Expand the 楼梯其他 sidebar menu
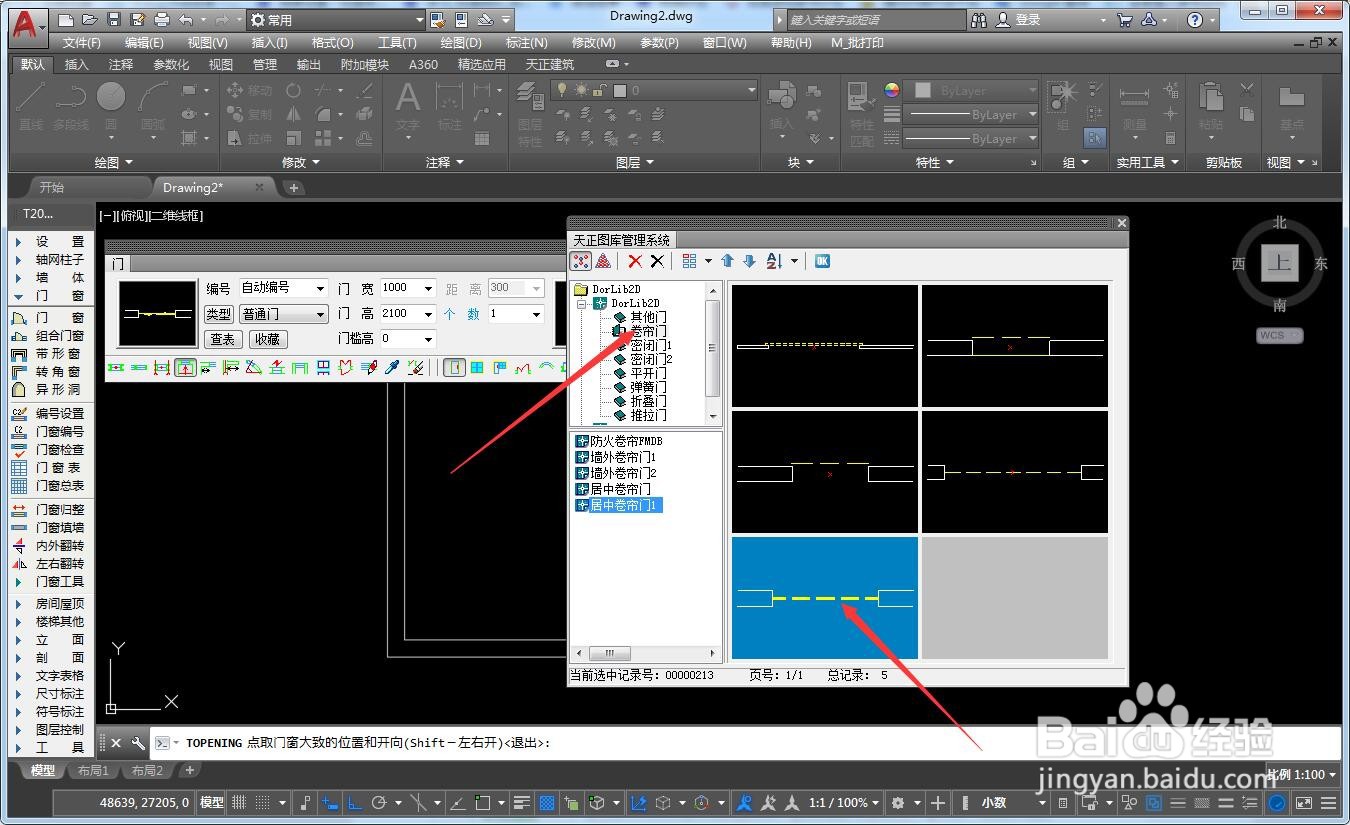Viewport: 1350px width, 825px height. (x=47, y=622)
